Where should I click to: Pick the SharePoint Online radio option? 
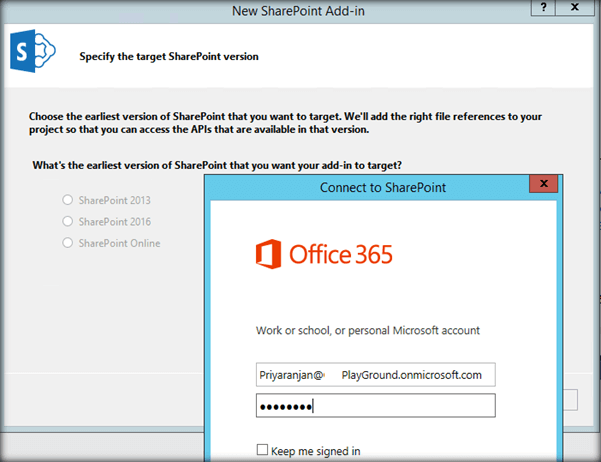click(x=68, y=243)
